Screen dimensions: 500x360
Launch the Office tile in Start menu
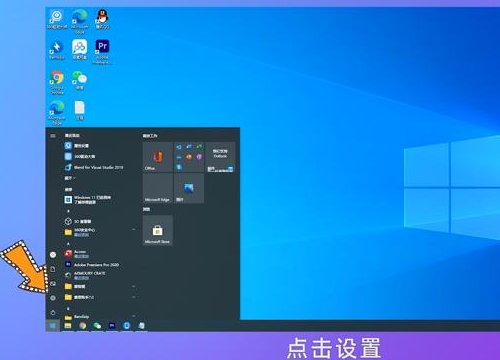point(158,157)
